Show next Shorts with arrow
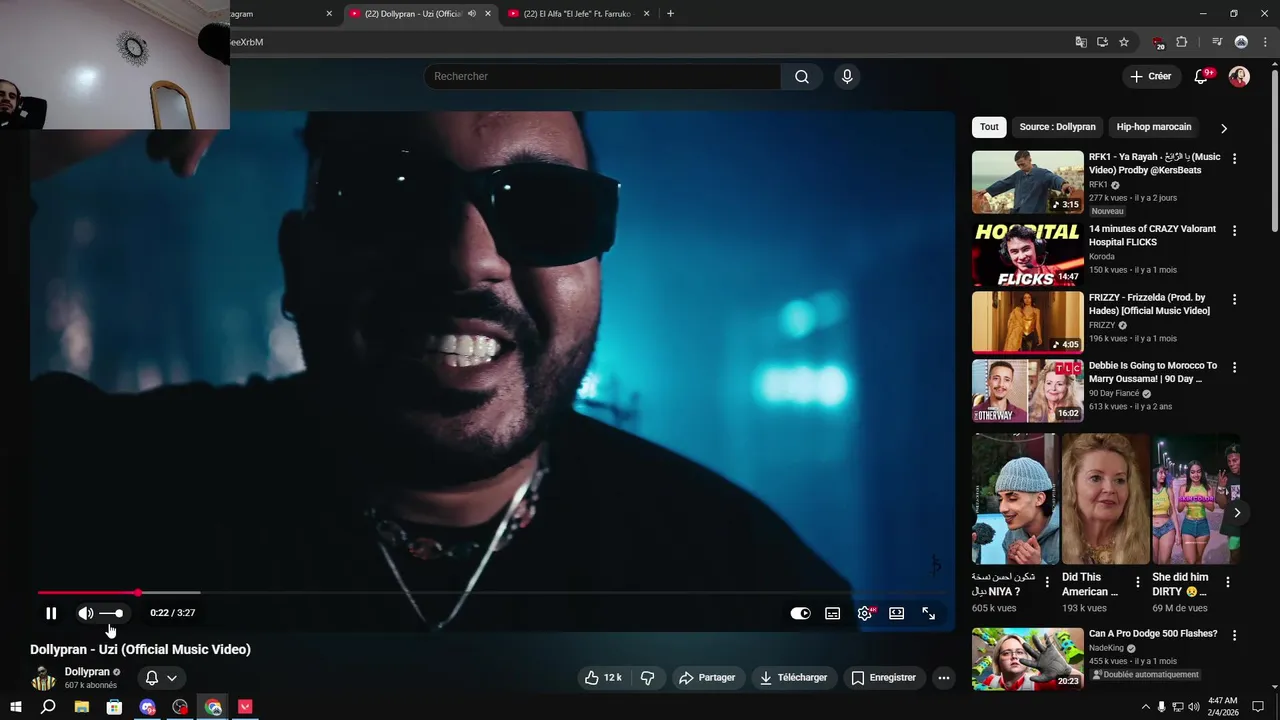1280x720 pixels. coord(1237,513)
